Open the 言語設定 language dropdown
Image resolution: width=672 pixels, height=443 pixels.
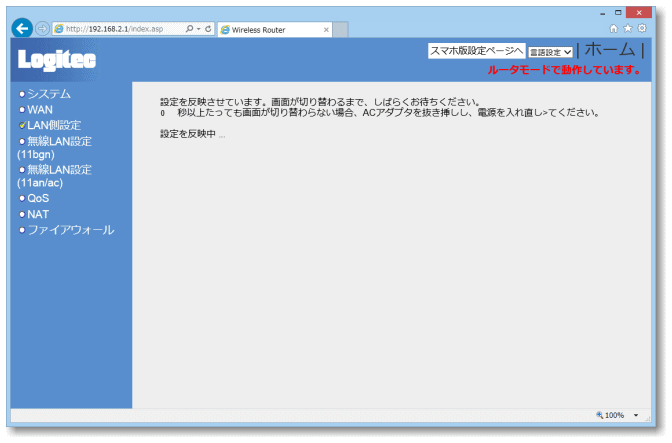click(x=550, y=51)
